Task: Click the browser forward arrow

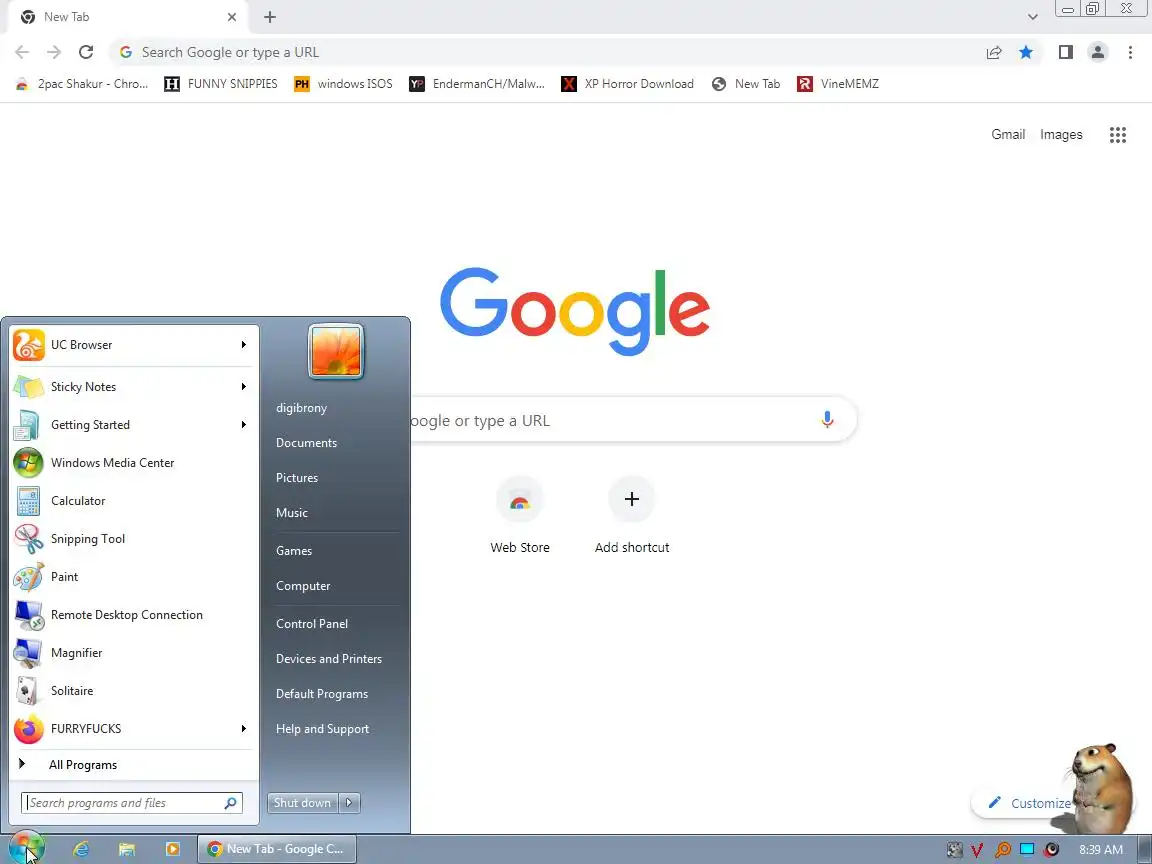Action: point(54,52)
